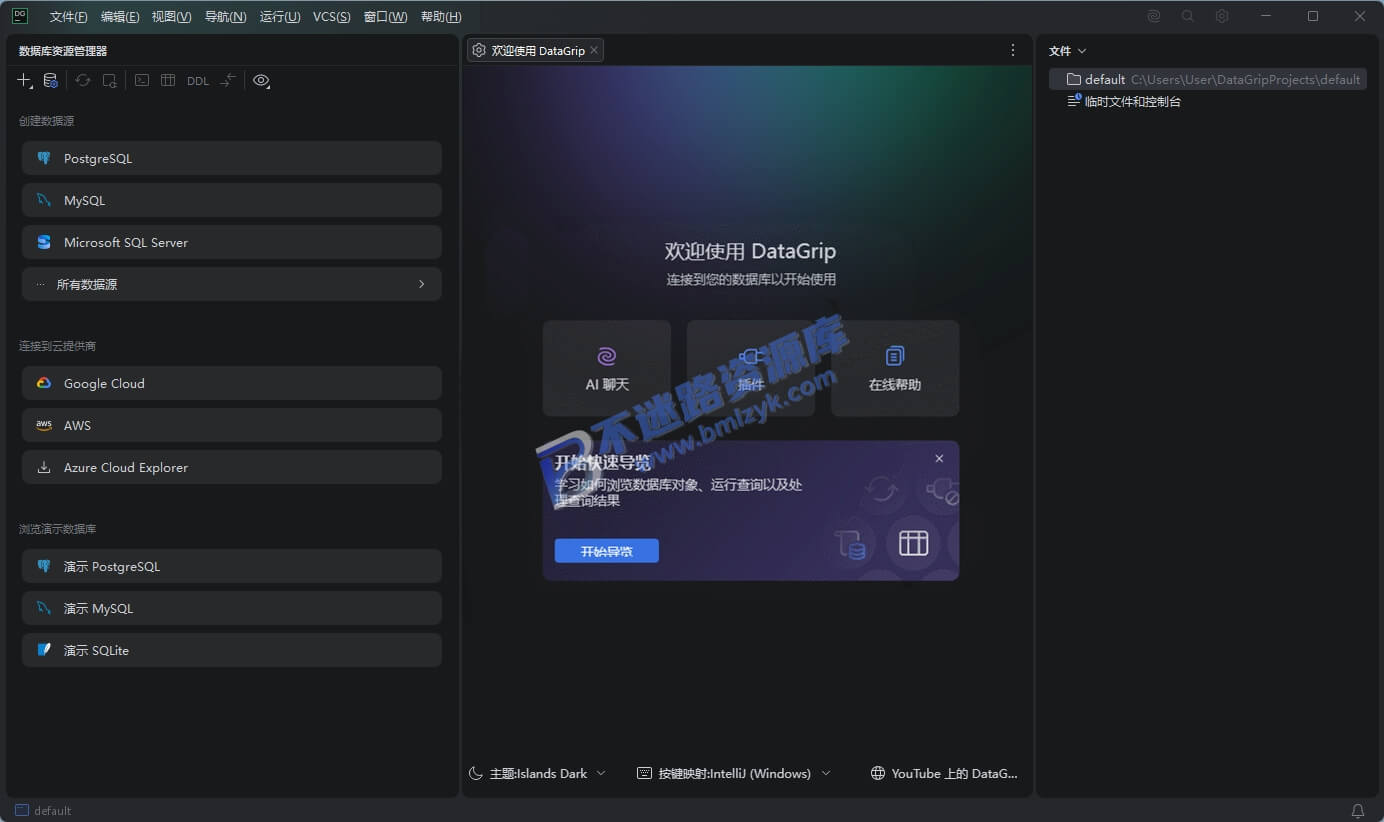Close the 开始快速导览 banner
The image size is (1384, 822).
(x=939, y=458)
